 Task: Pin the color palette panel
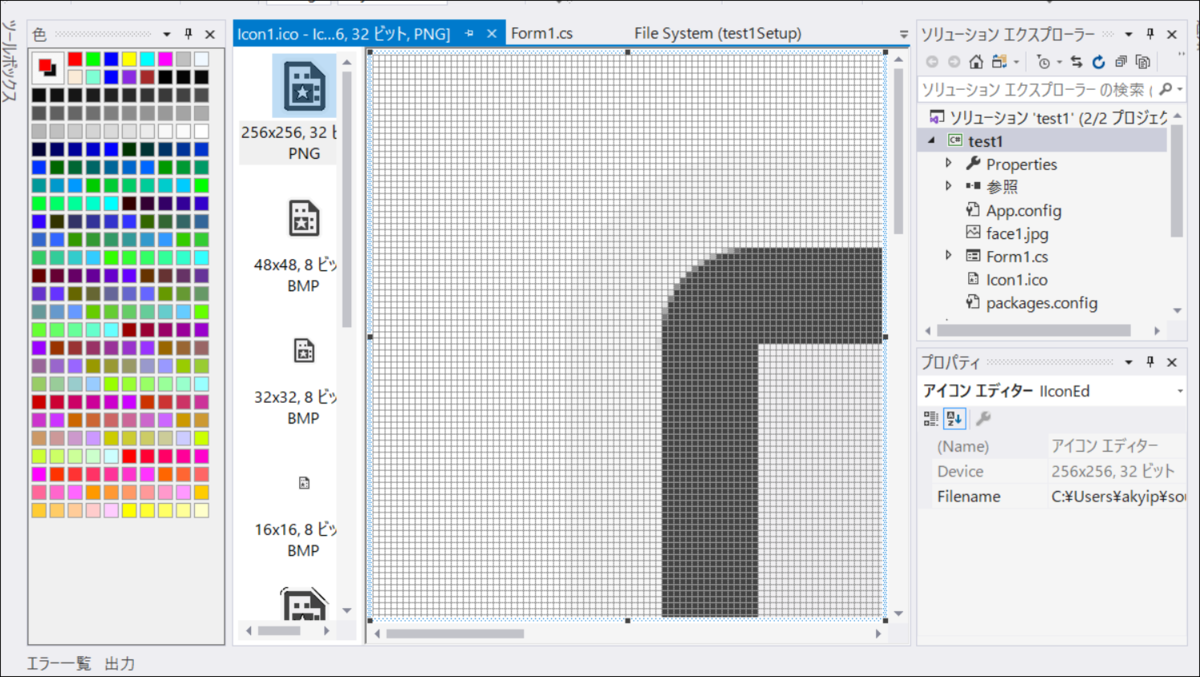pyautogui.click(x=188, y=34)
